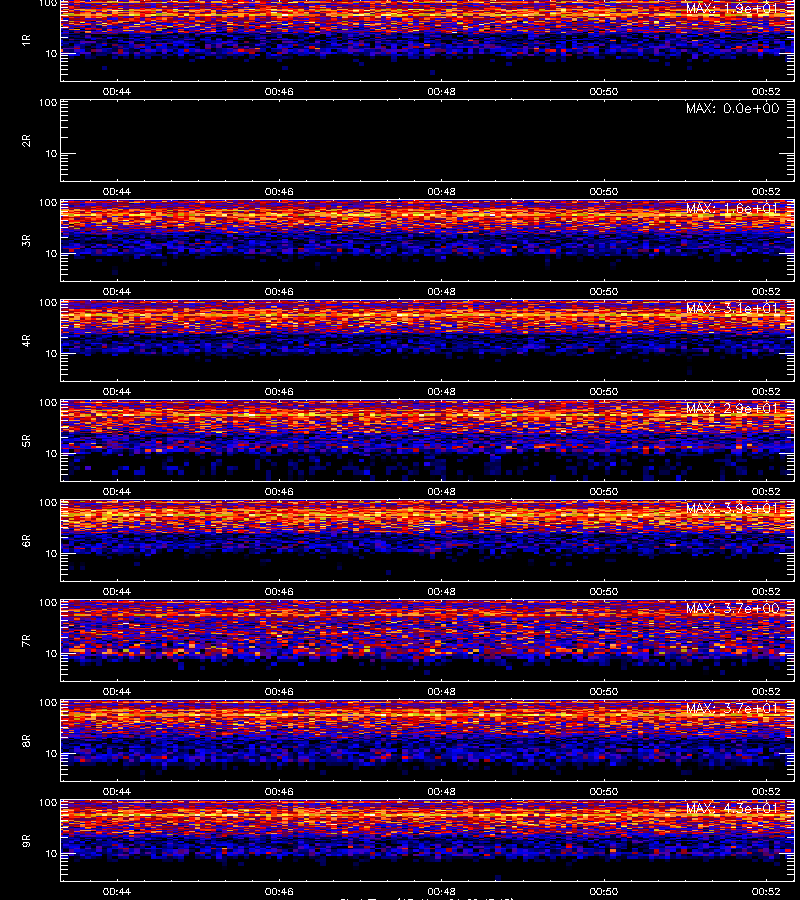Select the 7R axis label
The width and height of the screenshot is (800, 900).
coord(26,641)
